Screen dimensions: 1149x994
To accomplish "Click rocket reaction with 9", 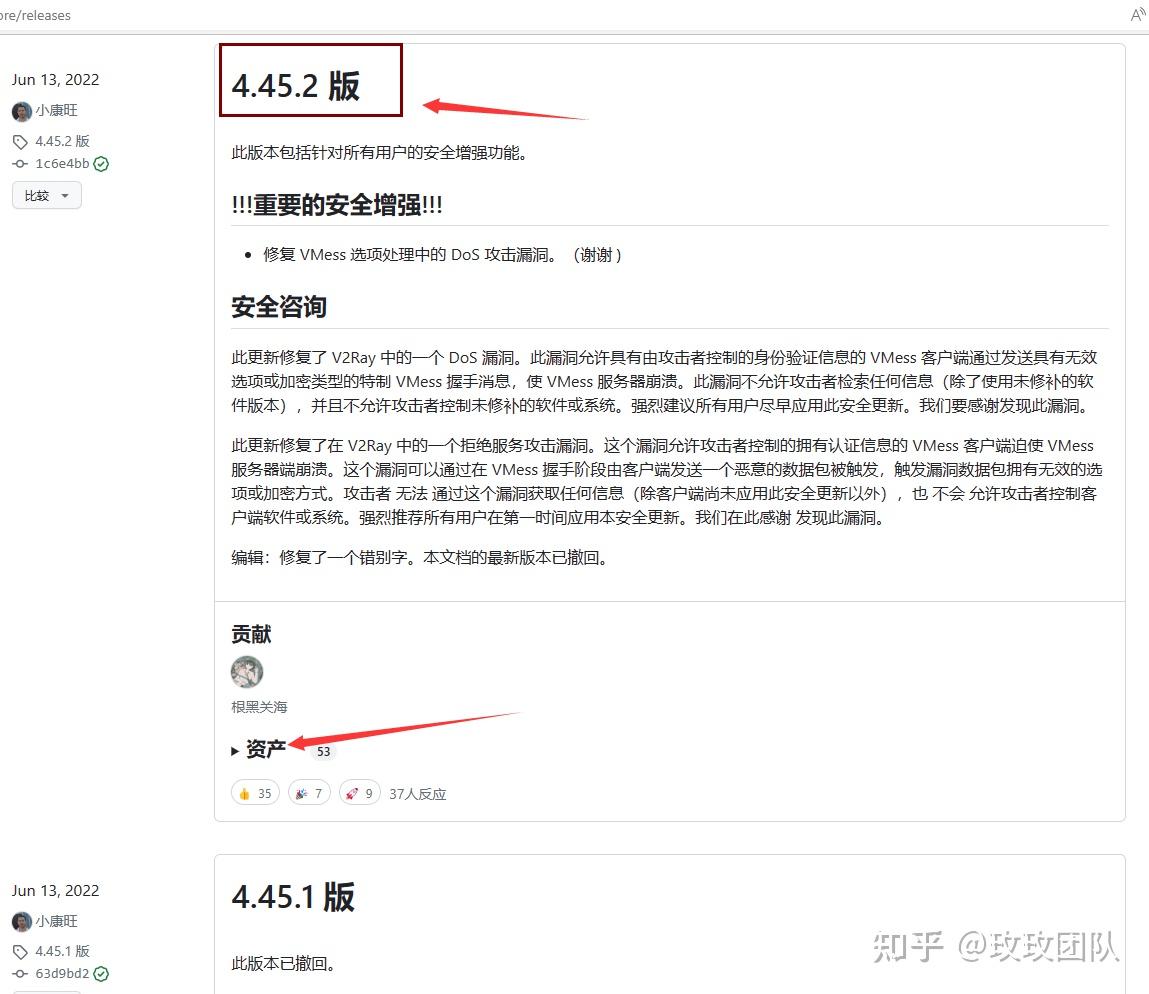I will [360, 793].
